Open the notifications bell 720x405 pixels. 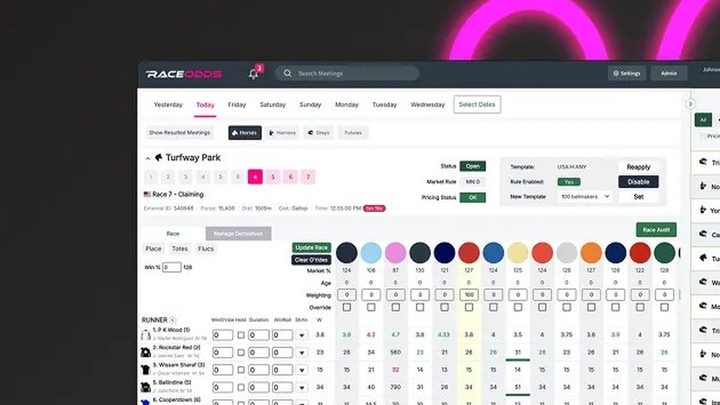[253, 73]
